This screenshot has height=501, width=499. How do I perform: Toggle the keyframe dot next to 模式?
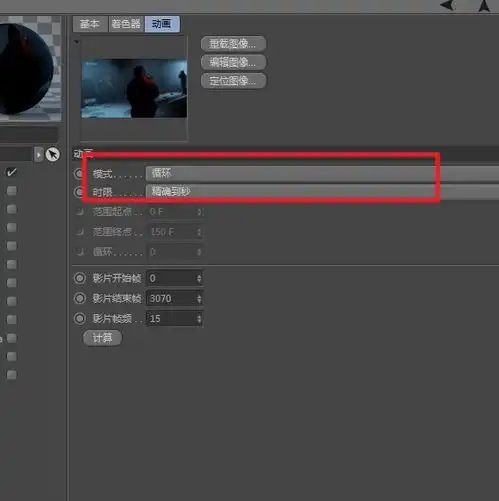79,174
